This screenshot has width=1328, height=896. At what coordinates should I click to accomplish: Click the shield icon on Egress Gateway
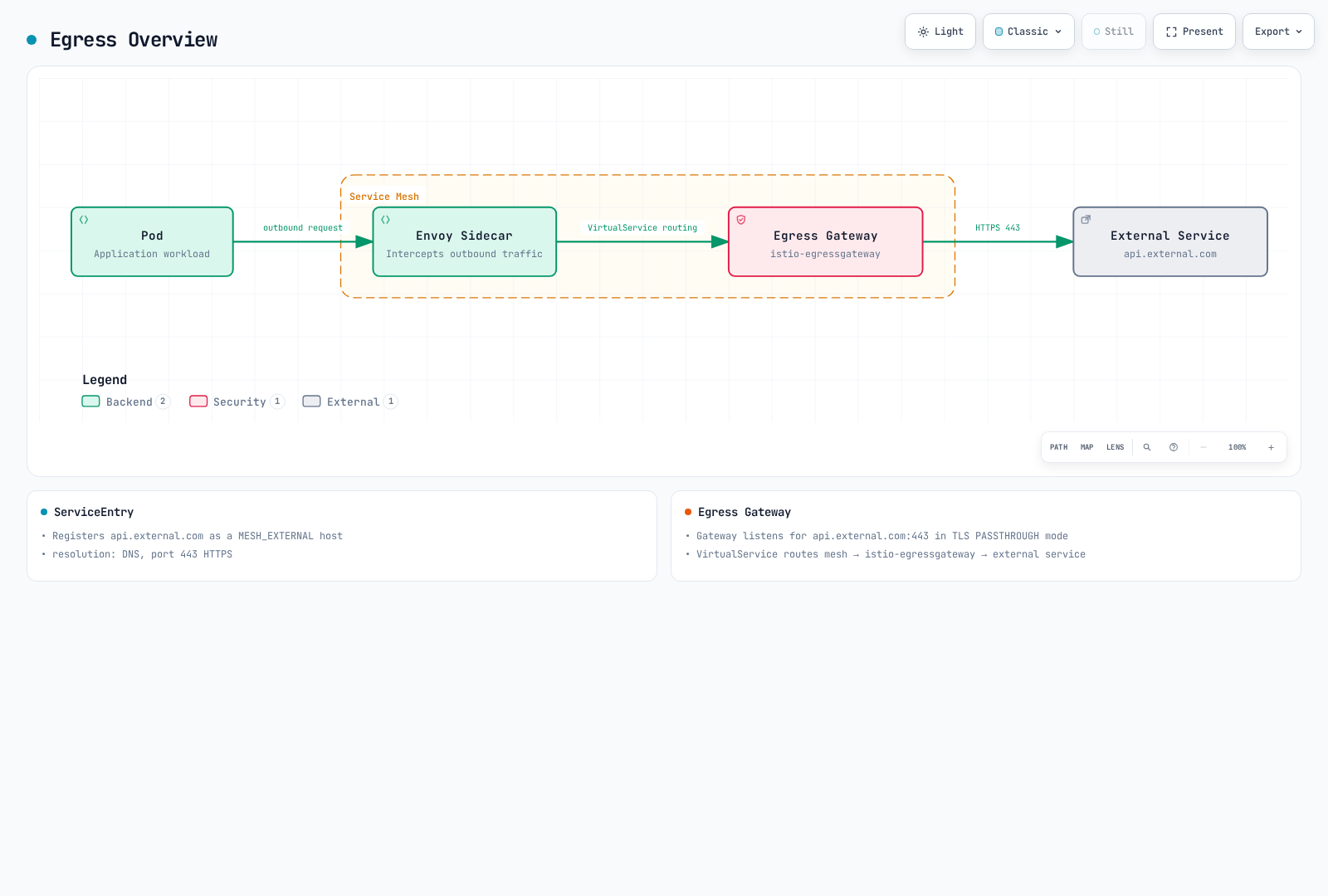pos(741,220)
